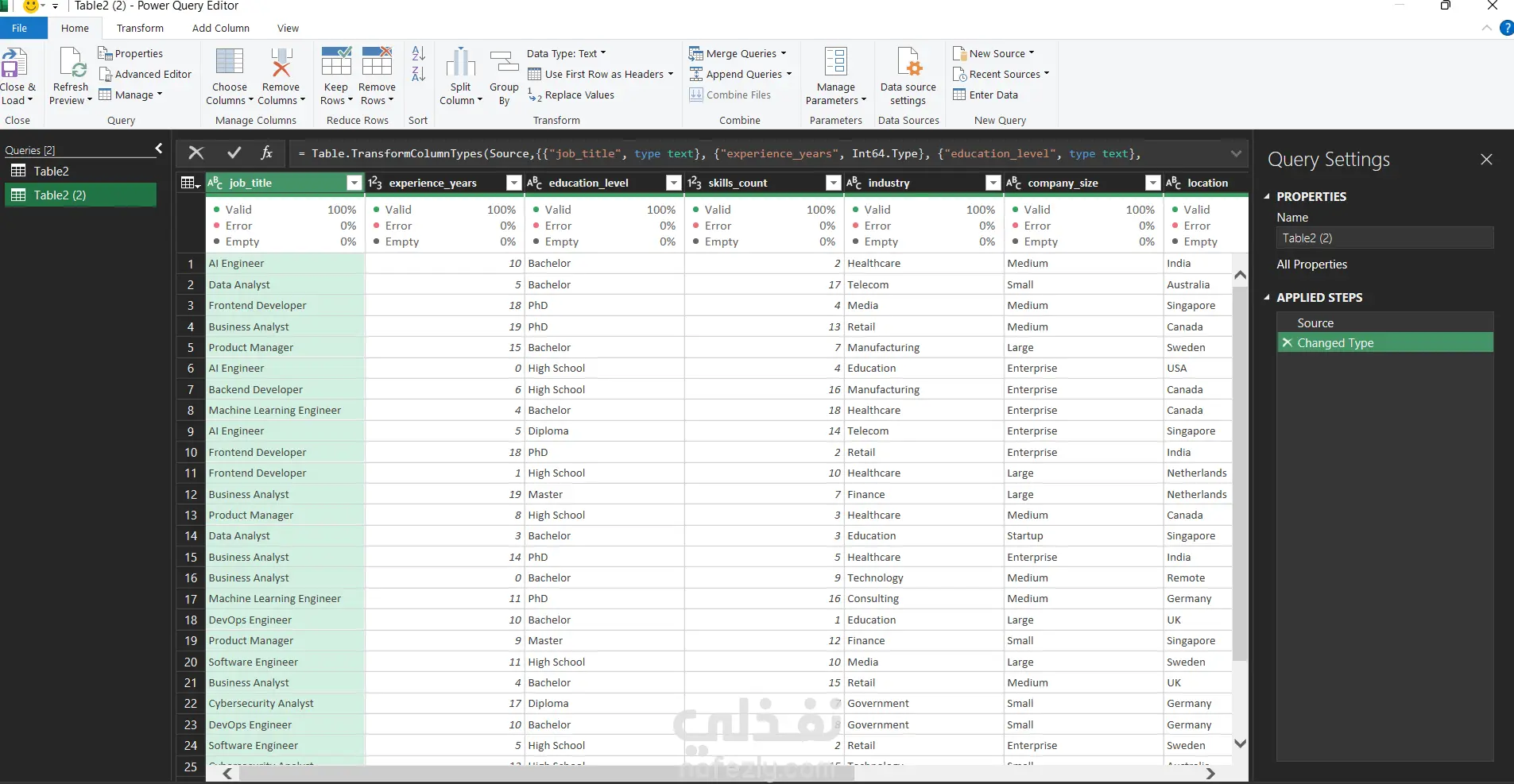Click the All Properties link
The image size is (1514, 784).
1311,264
